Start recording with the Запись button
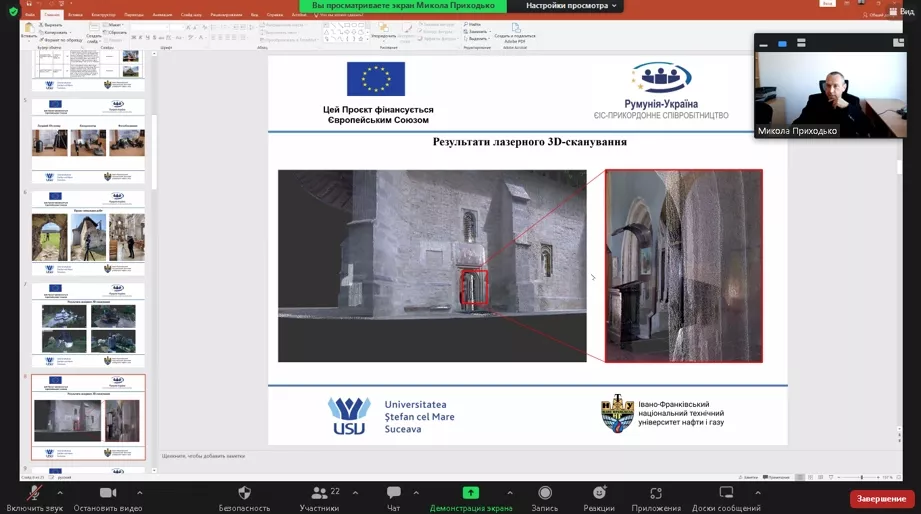This screenshot has width=921, height=514. point(545,493)
